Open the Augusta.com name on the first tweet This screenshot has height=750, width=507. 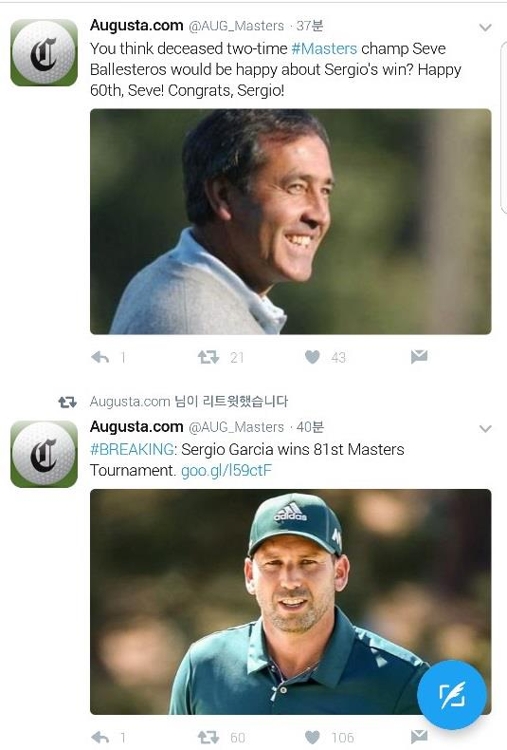(137, 25)
